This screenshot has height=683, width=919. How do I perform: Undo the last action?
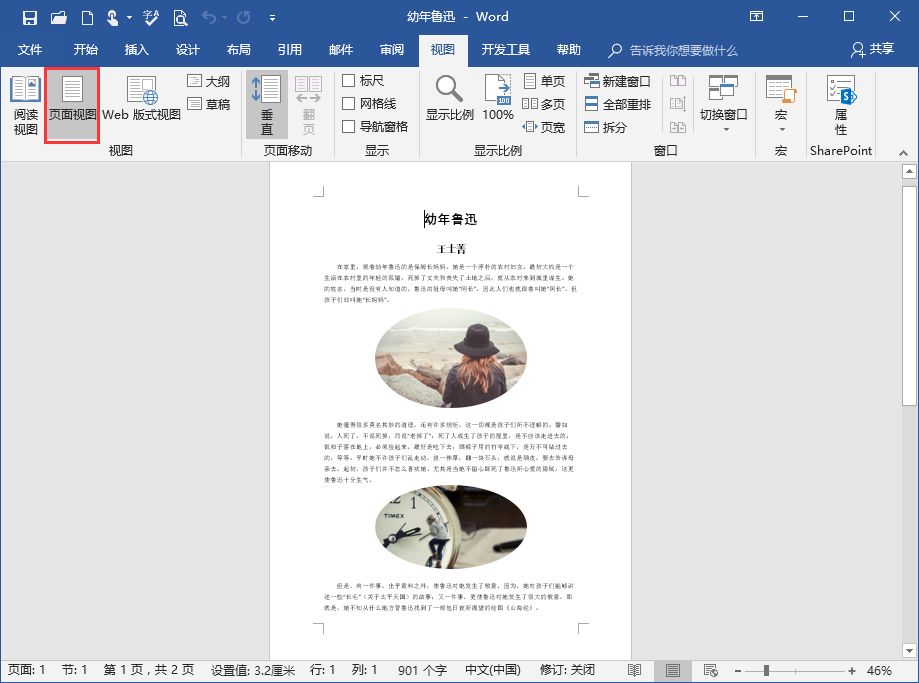point(209,18)
